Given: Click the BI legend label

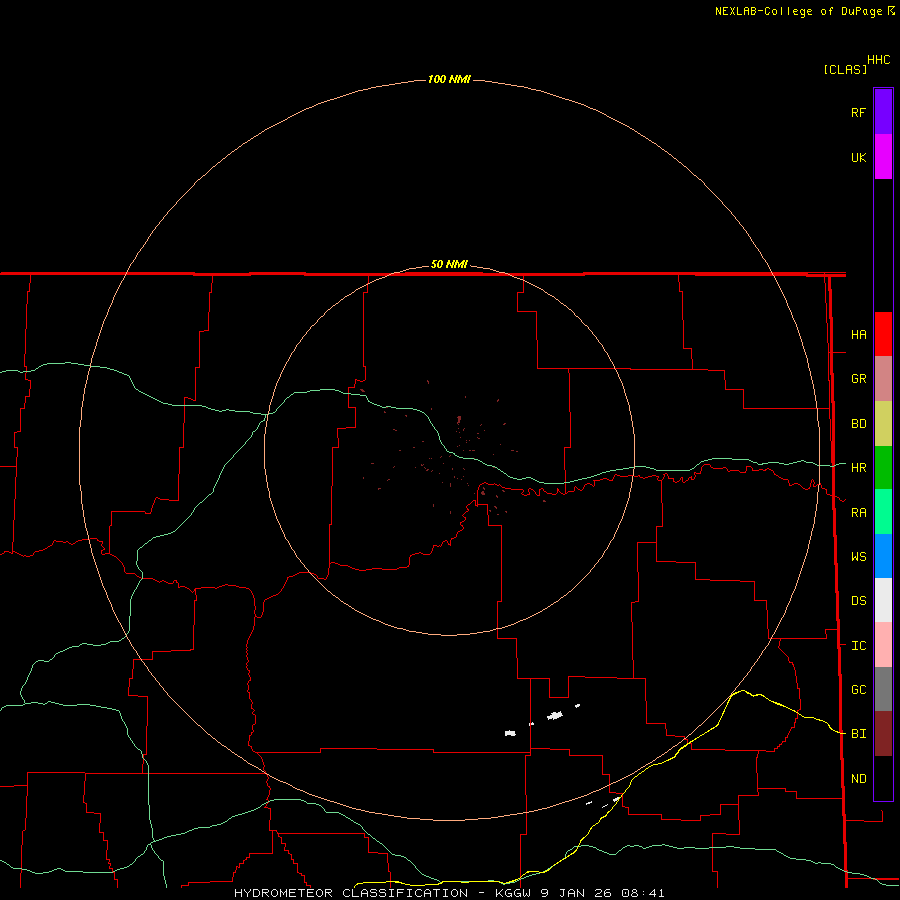Looking at the screenshot, I should (x=858, y=734).
